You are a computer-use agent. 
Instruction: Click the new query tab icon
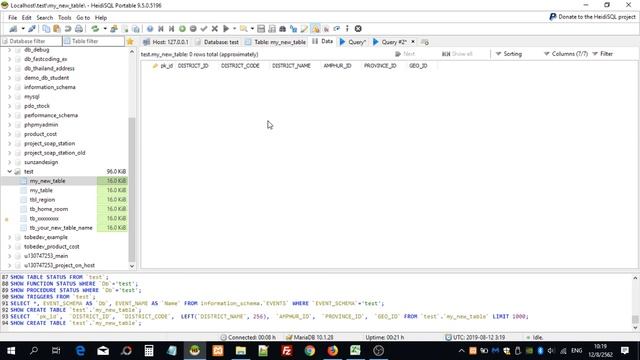click(x=425, y=42)
